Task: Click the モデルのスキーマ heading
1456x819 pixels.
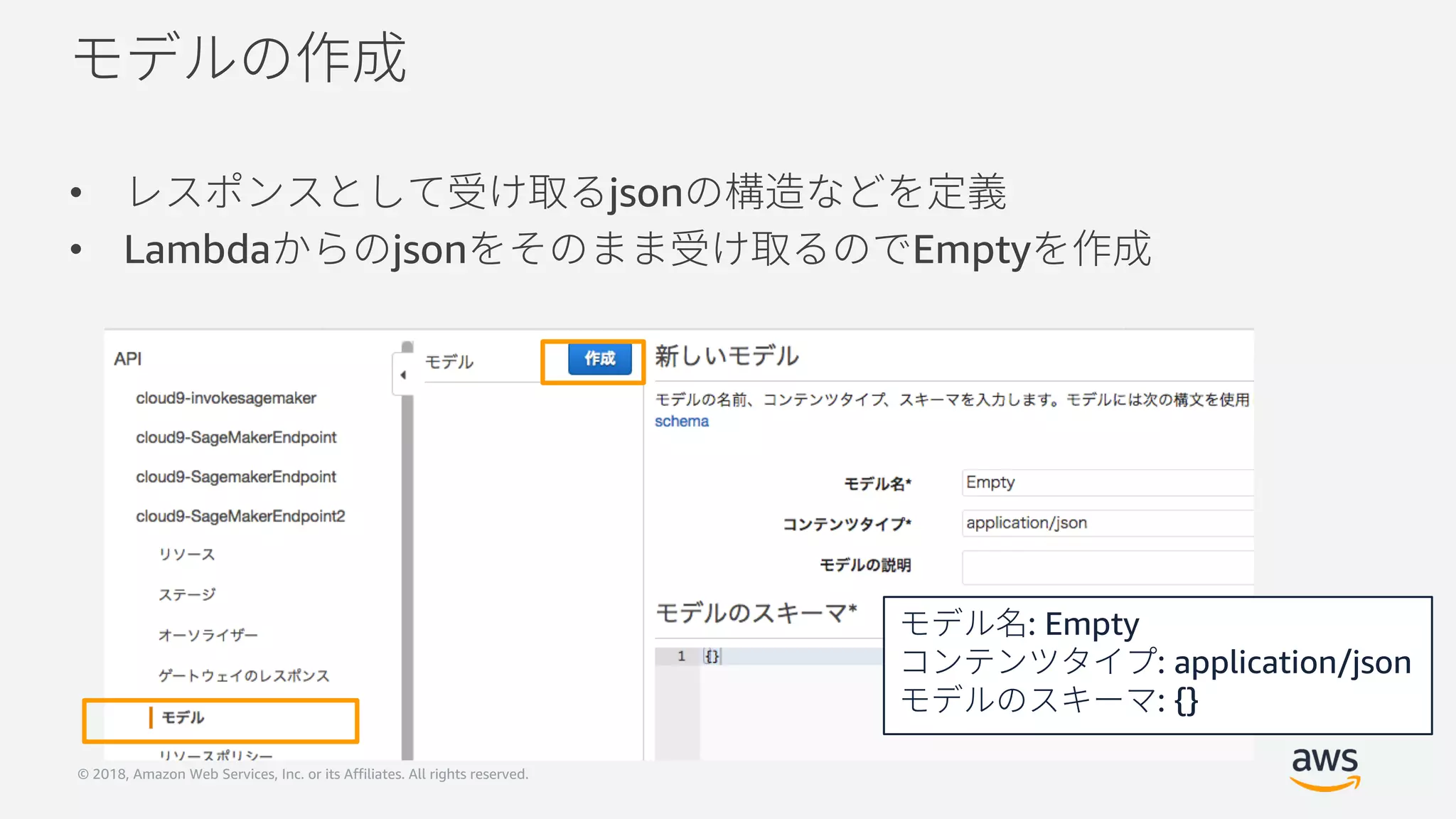Action: coord(756,613)
